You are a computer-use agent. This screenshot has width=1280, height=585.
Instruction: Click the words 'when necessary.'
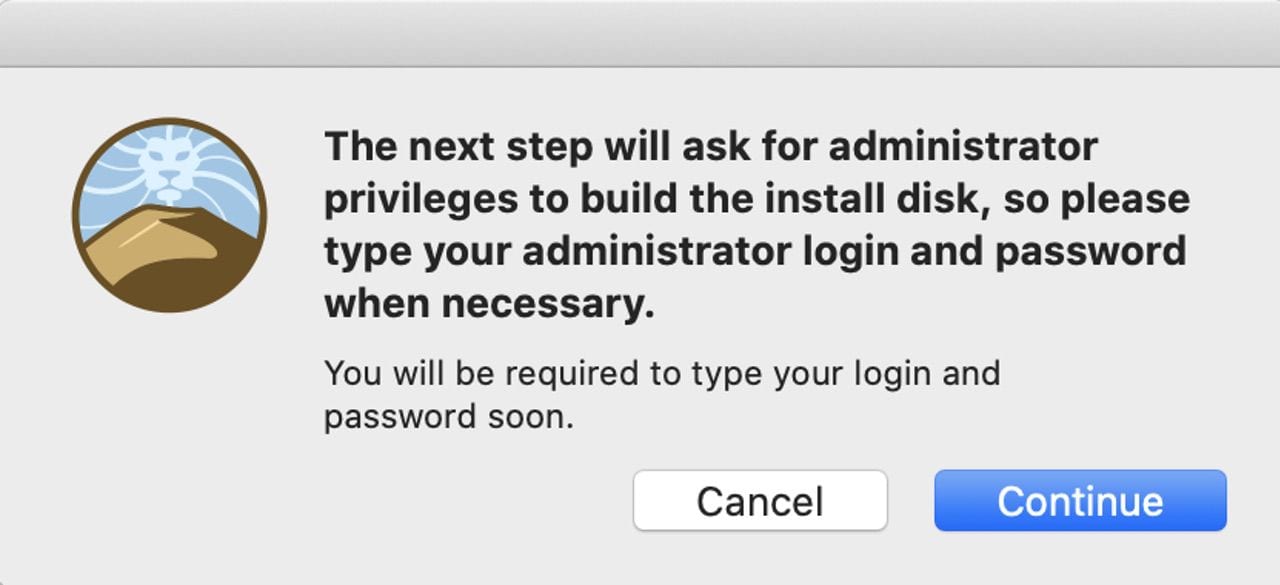coord(489,304)
